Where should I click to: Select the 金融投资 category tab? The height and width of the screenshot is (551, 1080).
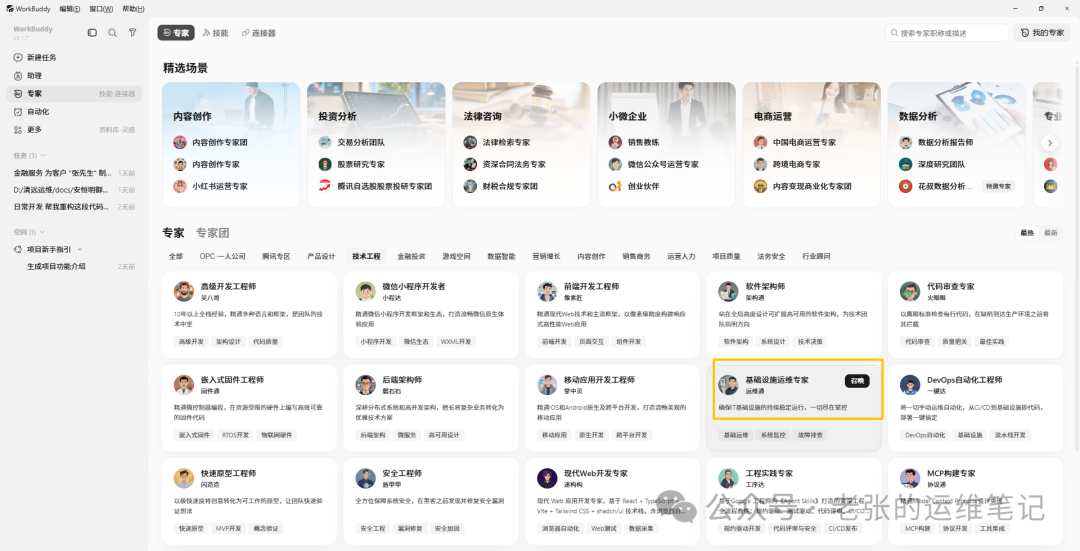point(411,256)
